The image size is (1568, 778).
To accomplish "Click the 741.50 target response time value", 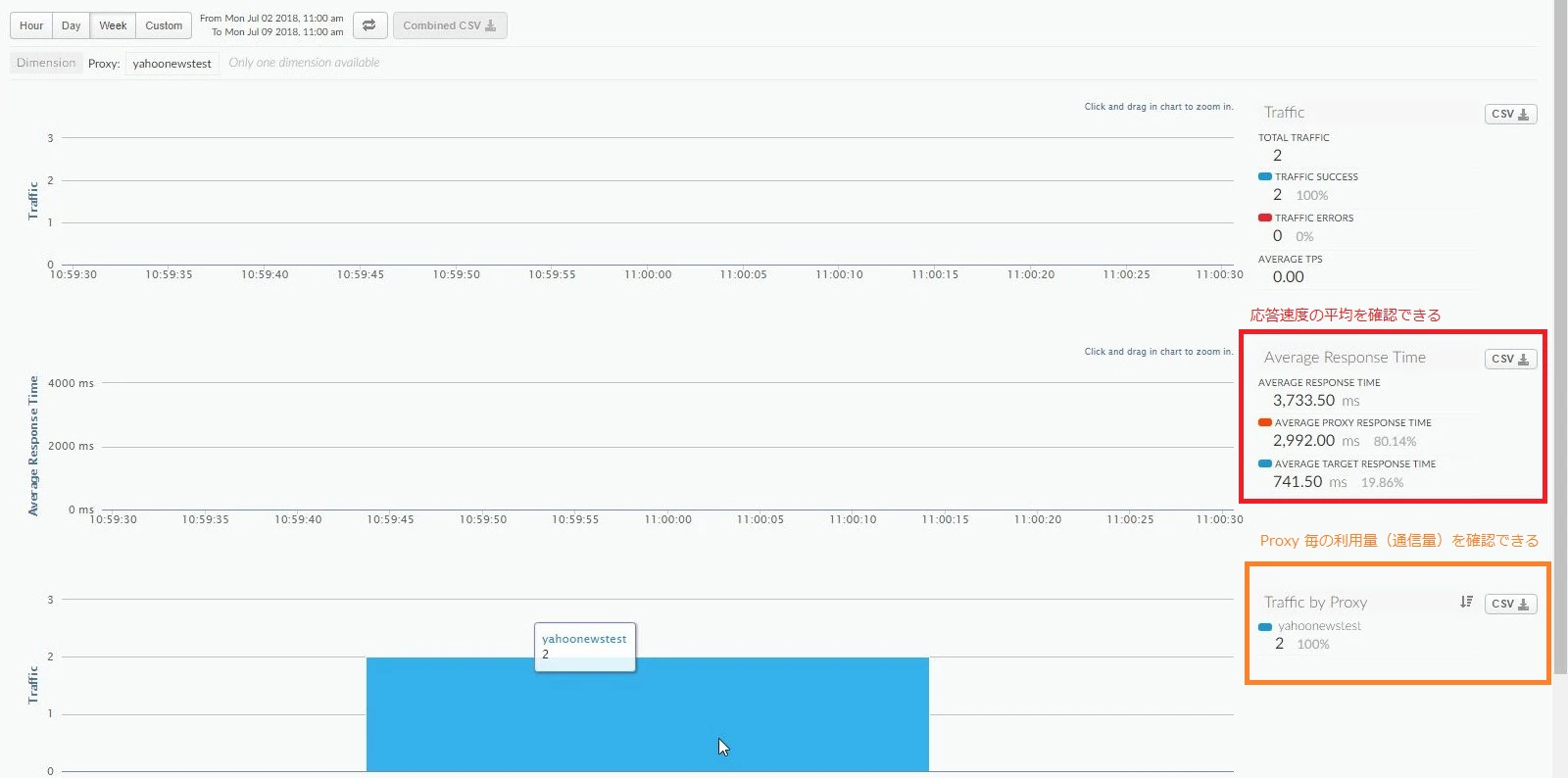I will [1298, 482].
